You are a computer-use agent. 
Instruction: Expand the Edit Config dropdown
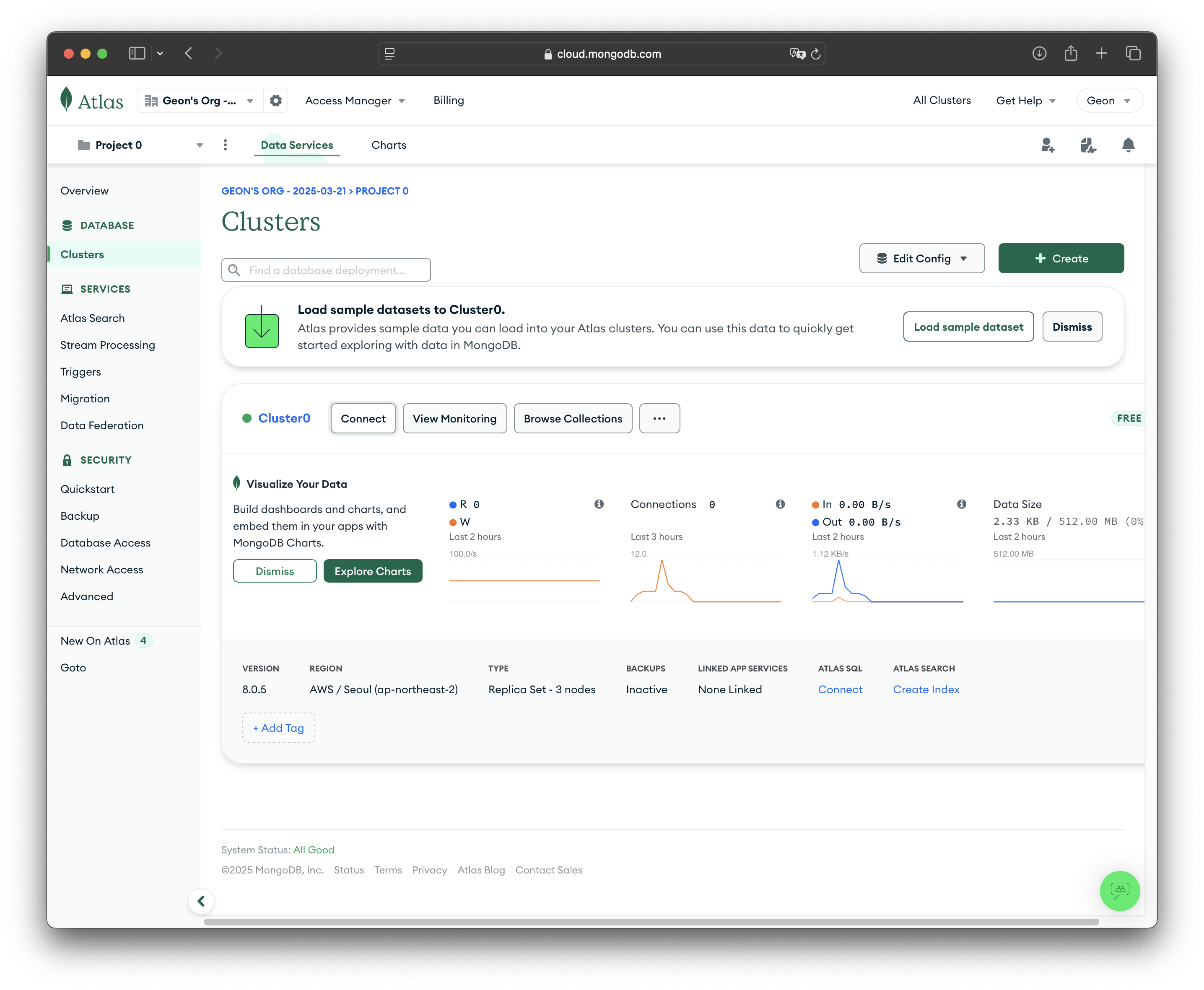coord(922,258)
